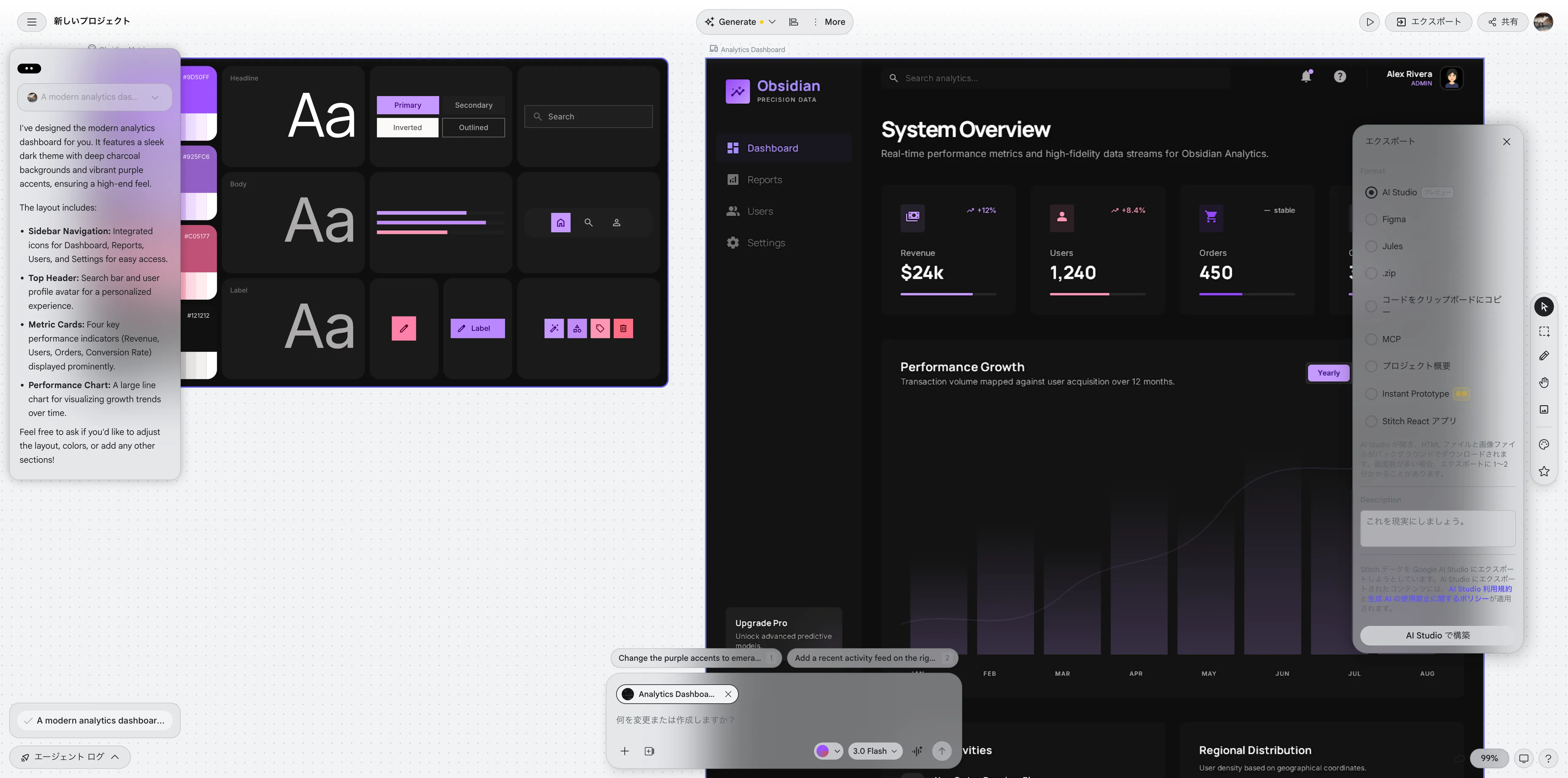Select the Figma export format

pos(1371,219)
